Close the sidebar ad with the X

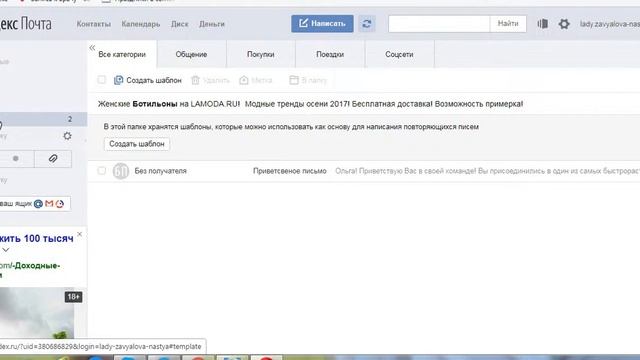80,234
